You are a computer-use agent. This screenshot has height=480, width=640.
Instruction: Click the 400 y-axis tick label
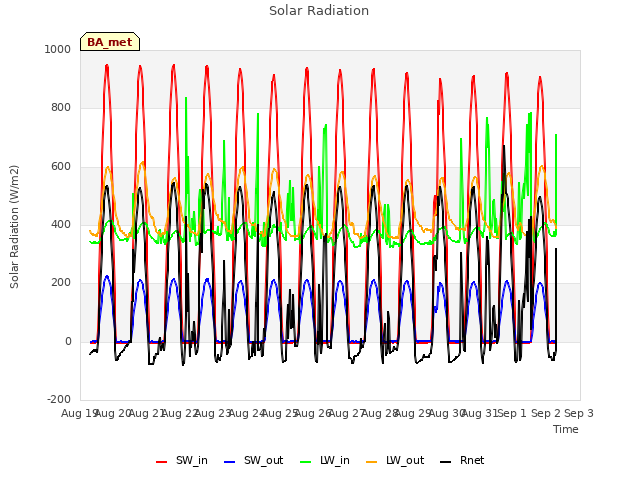pyautogui.click(x=61, y=224)
